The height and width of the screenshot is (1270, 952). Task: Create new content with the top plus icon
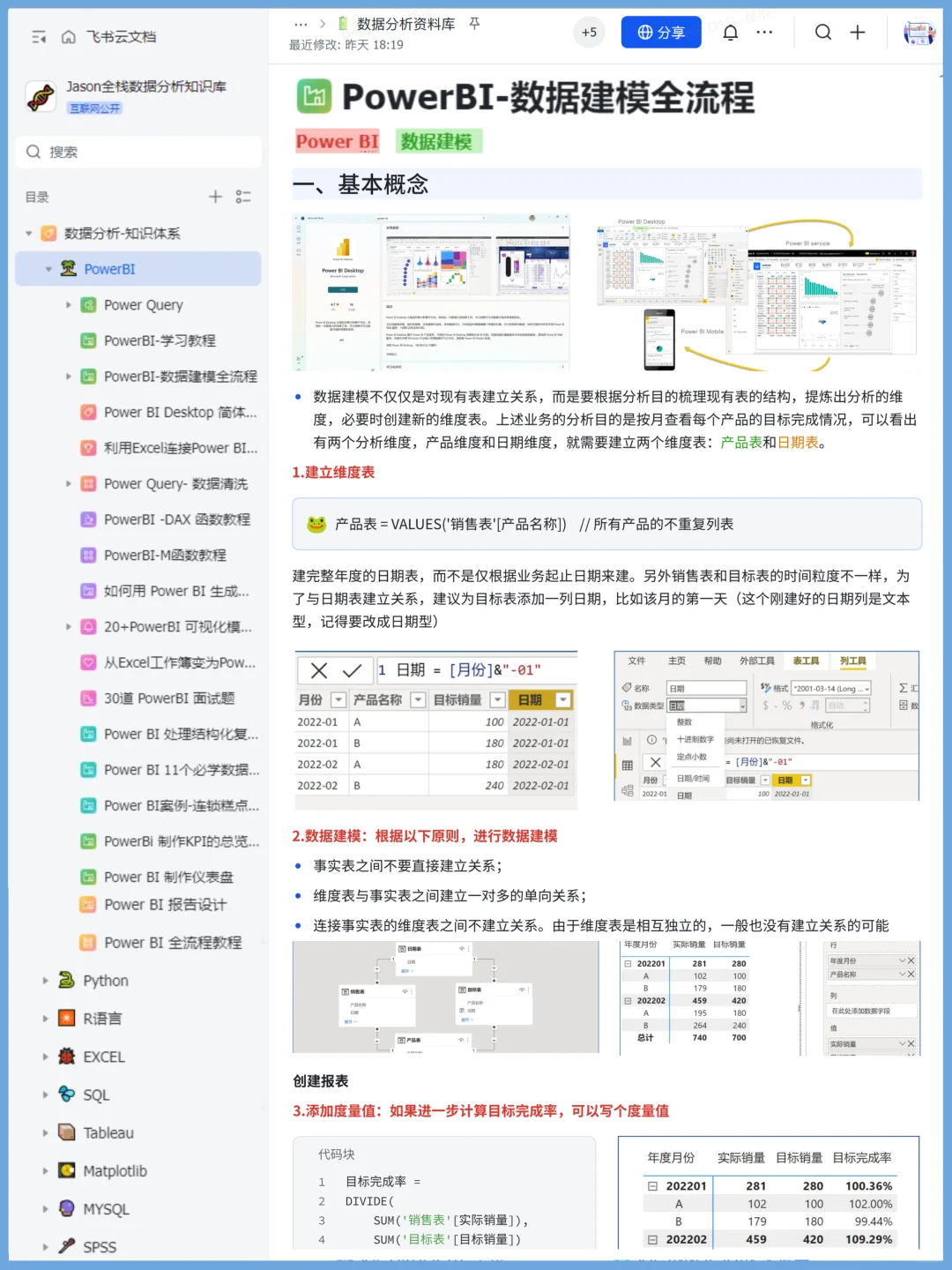click(858, 33)
